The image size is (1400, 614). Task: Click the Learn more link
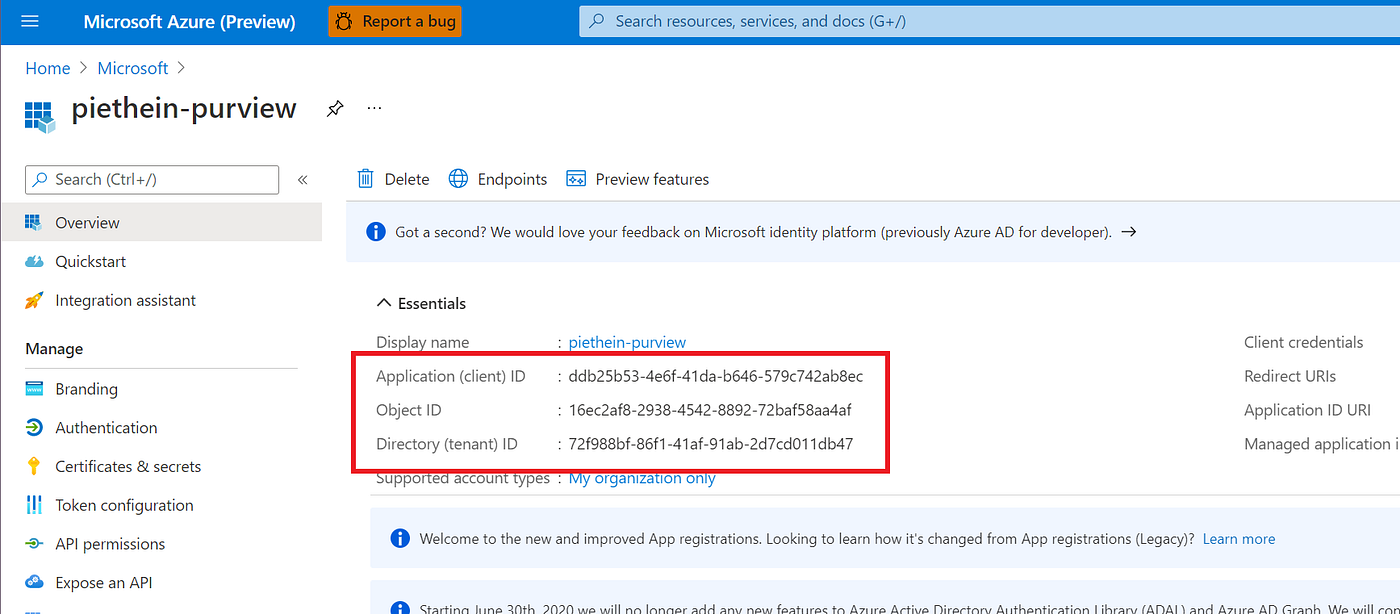[x=1239, y=539]
